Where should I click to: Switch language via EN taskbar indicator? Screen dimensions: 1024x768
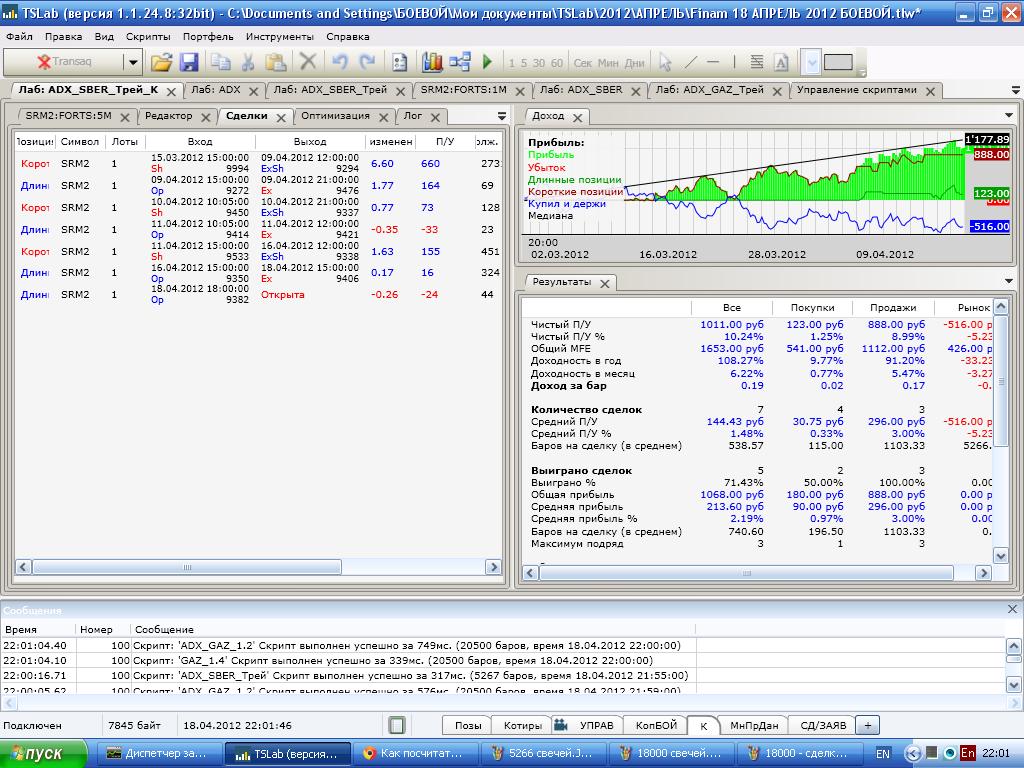coord(882,754)
